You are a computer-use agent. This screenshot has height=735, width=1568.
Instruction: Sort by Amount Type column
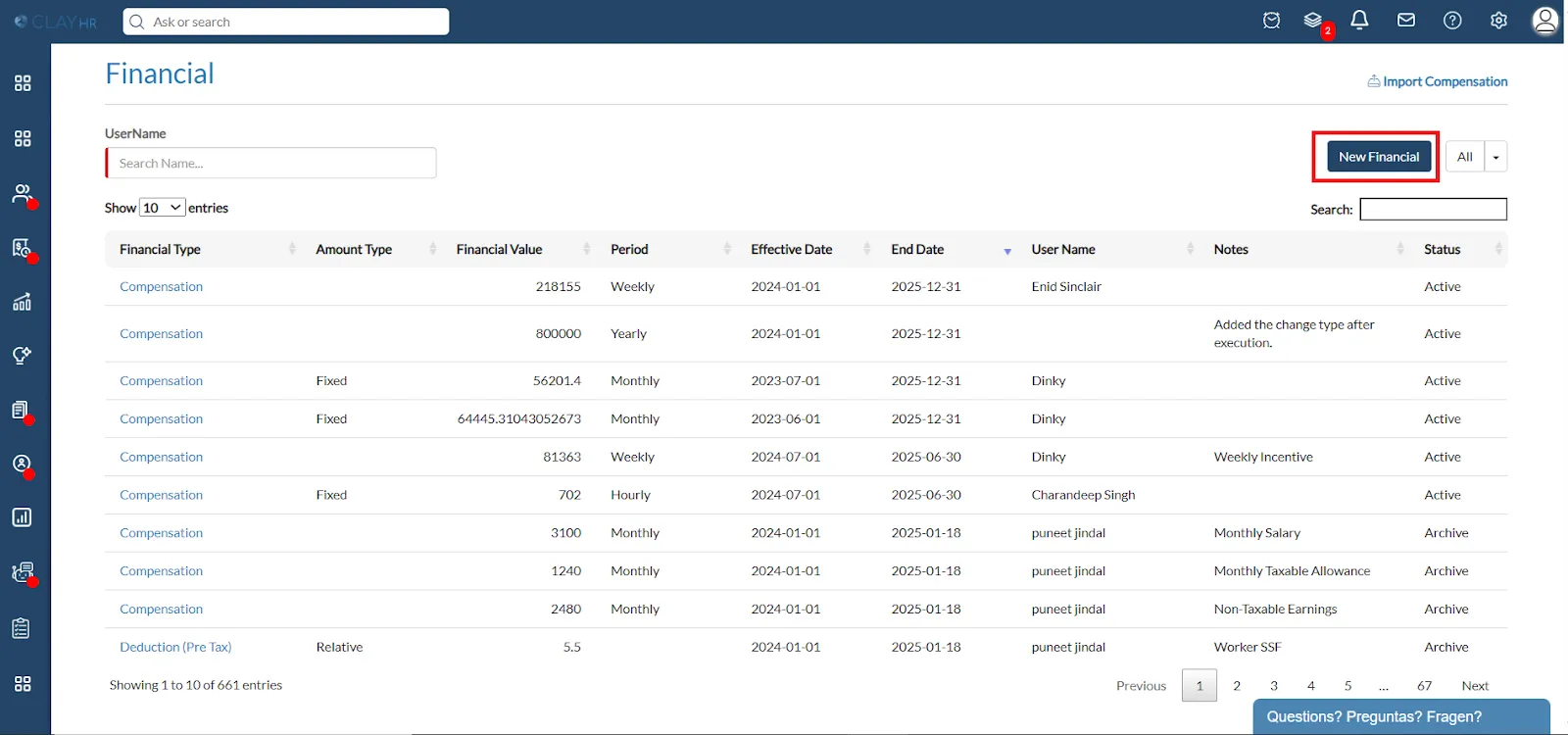(x=371, y=249)
